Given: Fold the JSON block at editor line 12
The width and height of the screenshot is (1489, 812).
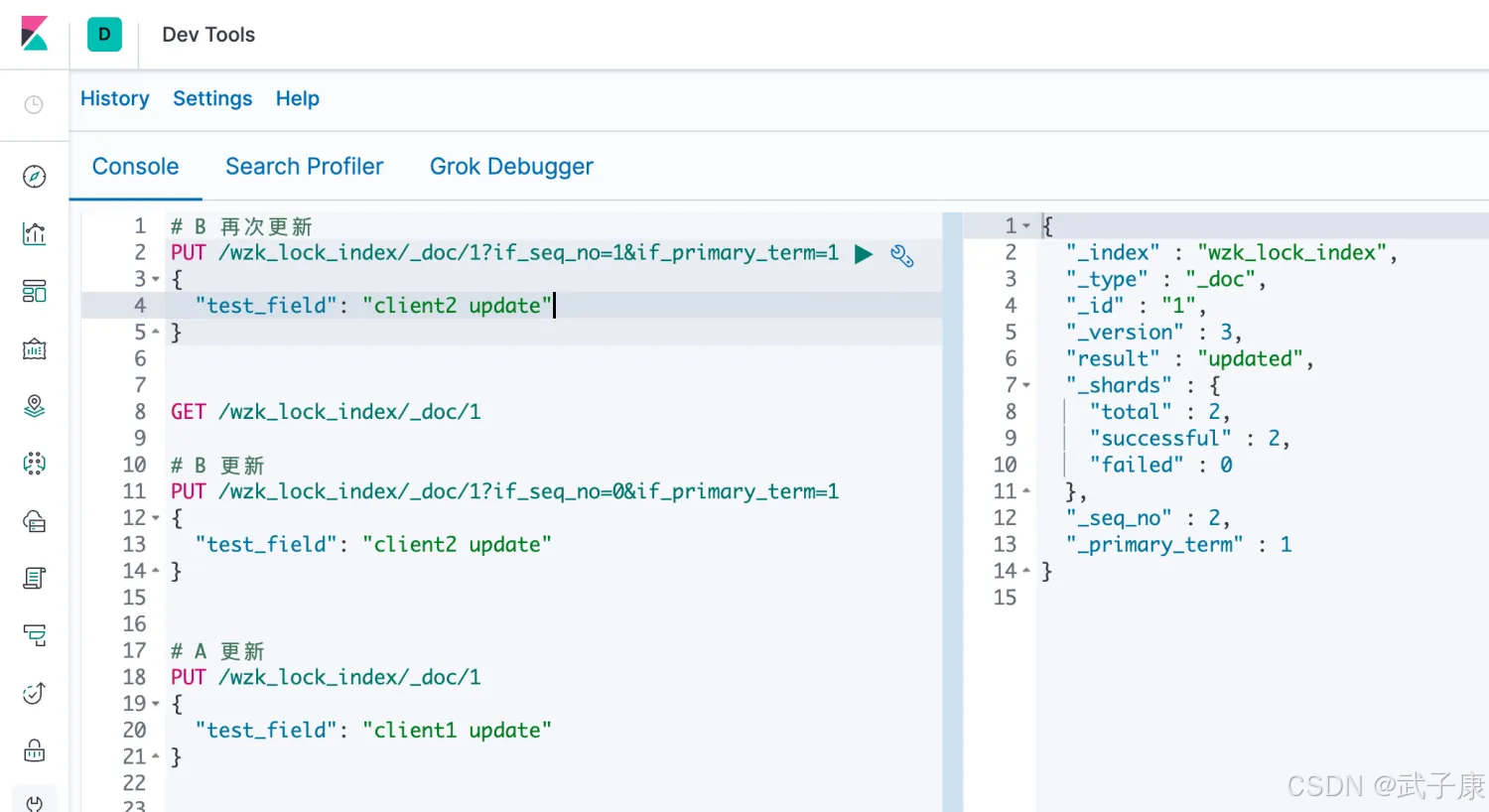Looking at the screenshot, I should (x=156, y=518).
